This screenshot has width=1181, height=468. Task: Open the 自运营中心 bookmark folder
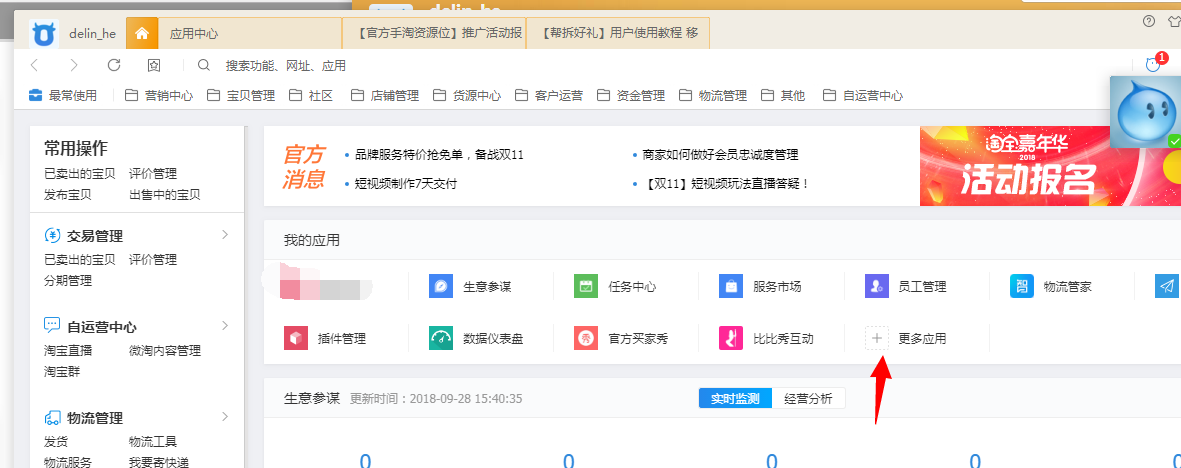[x=863, y=96]
